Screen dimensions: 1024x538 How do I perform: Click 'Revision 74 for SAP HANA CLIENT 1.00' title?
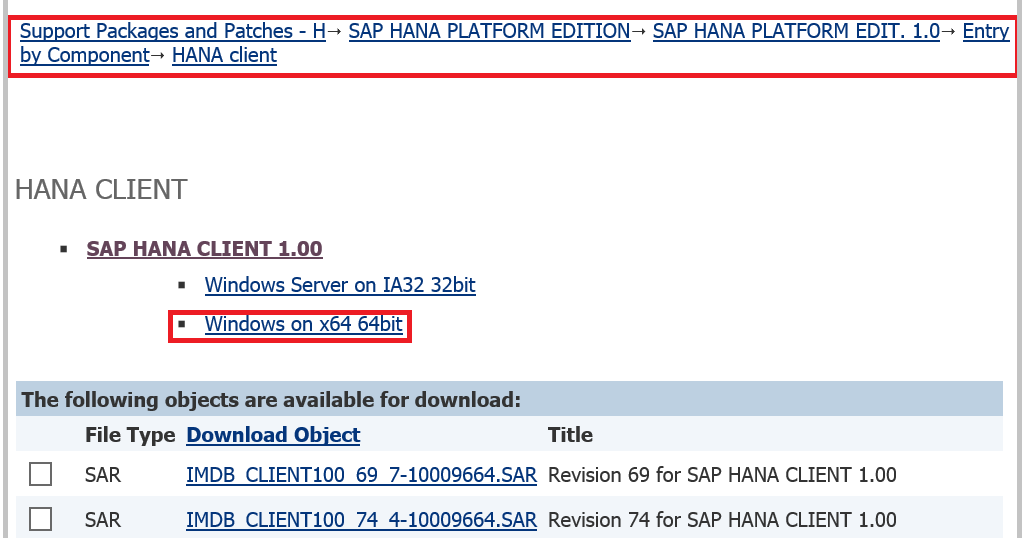722,520
